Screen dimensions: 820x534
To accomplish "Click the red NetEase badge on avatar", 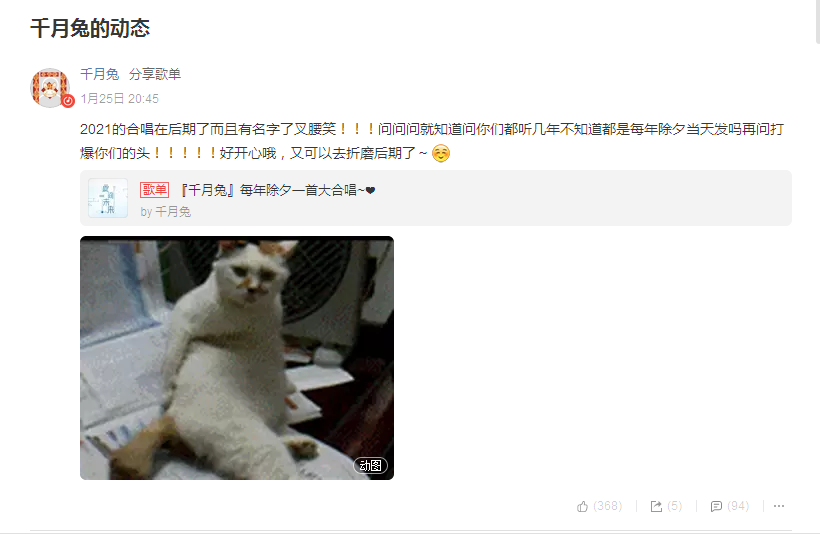I will [x=68, y=101].
